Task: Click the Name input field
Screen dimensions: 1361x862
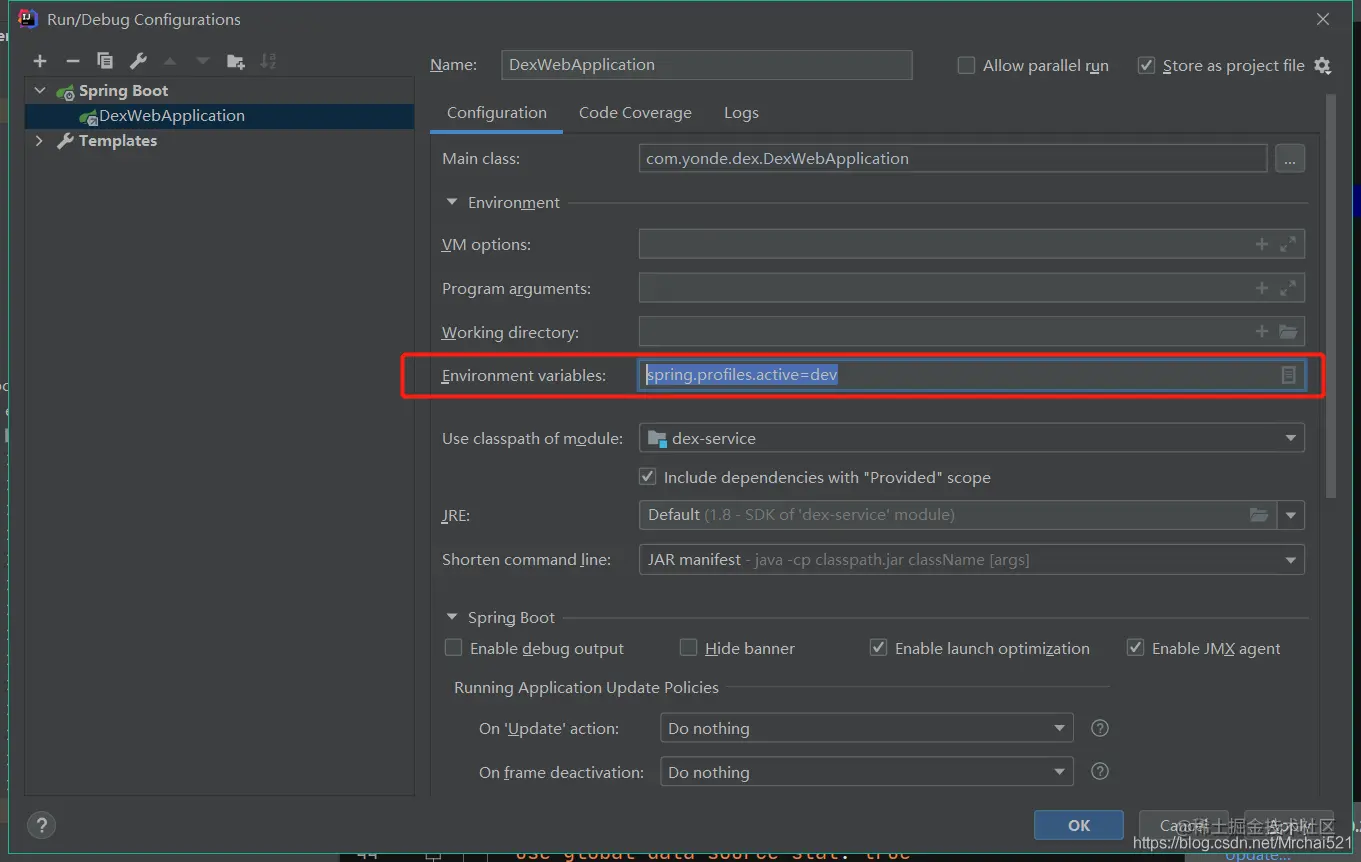Action: (706, 65)
